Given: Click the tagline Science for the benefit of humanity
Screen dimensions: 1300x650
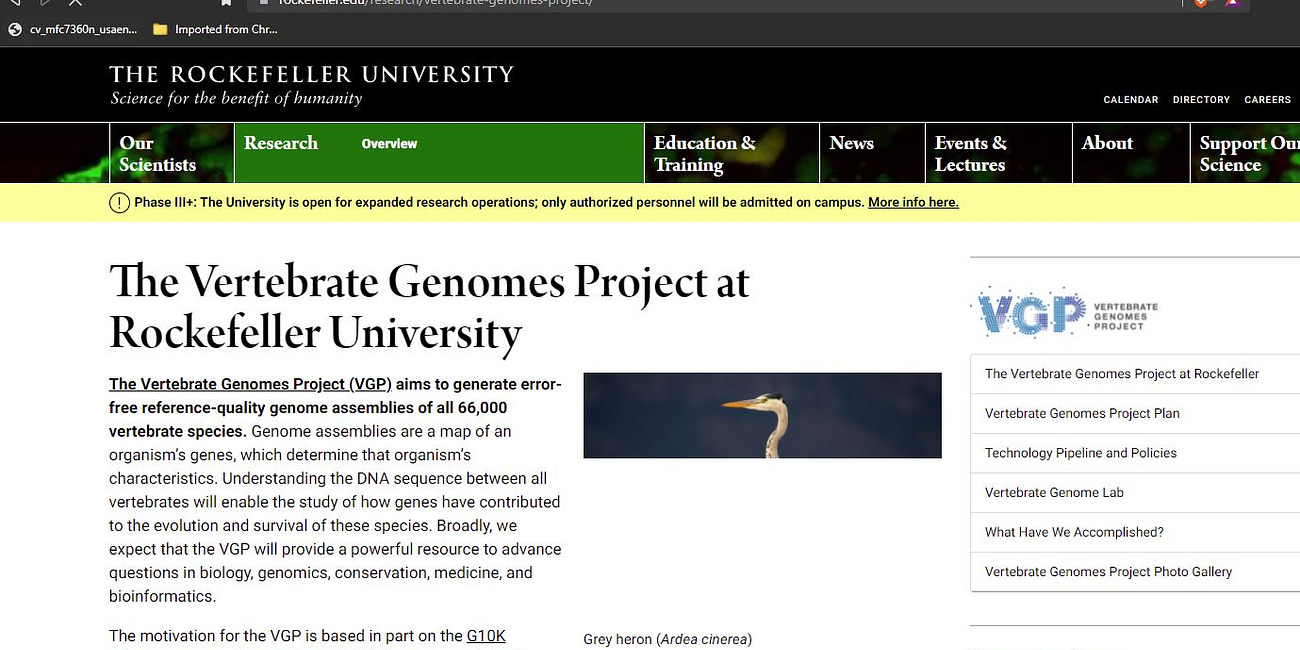Looking at the screenshot, I should 236,98.
